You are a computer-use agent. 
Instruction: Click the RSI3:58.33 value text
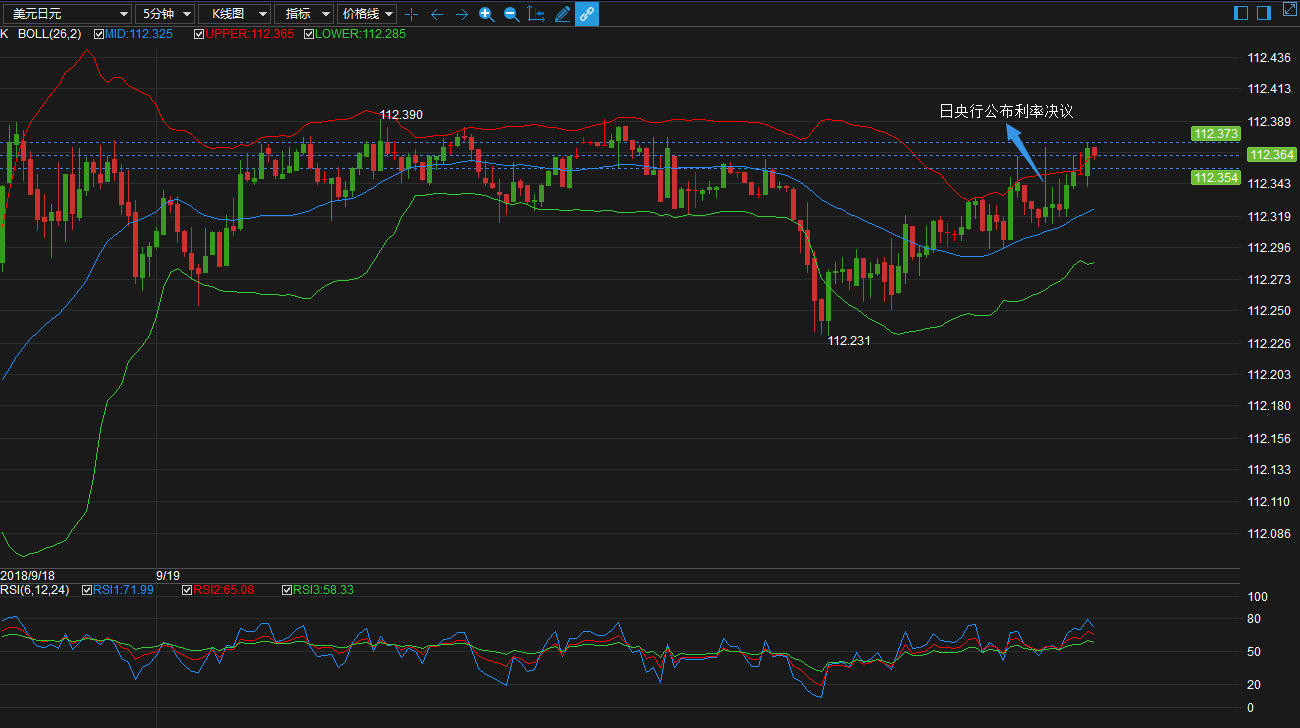(x=323, y=590)
